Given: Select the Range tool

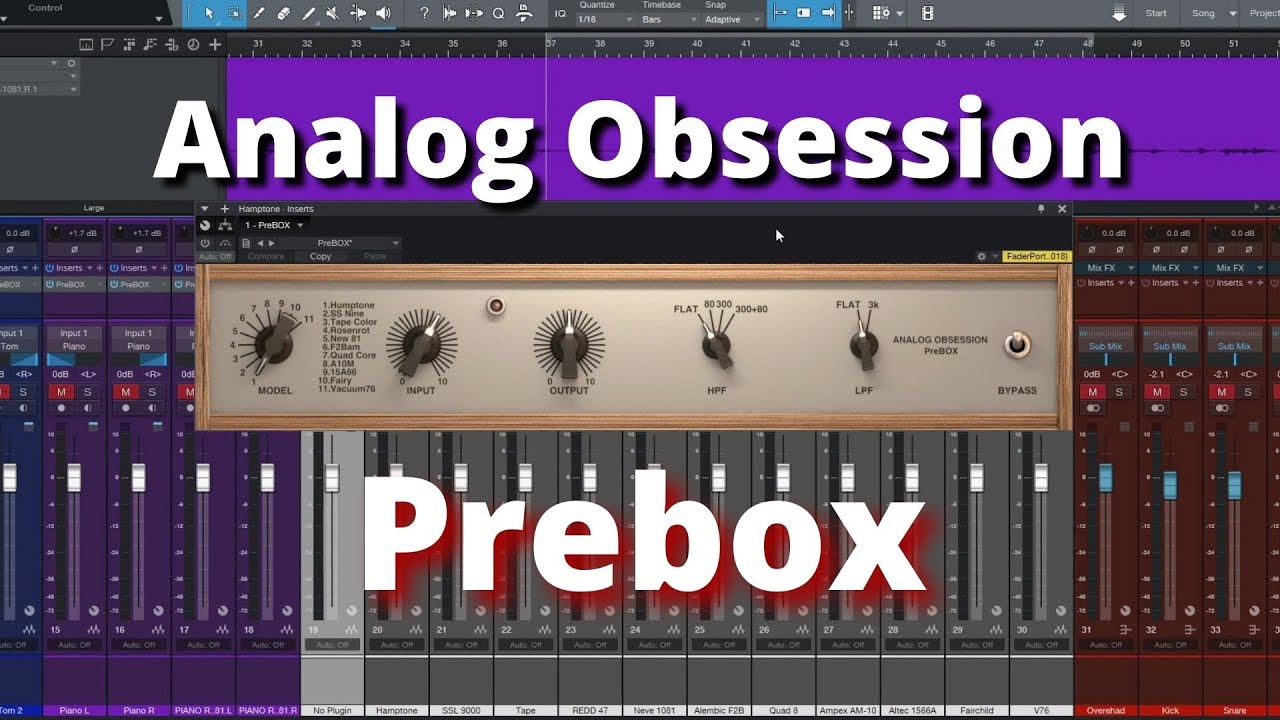Looking at the screenshot, I should [x=234, y=13].
